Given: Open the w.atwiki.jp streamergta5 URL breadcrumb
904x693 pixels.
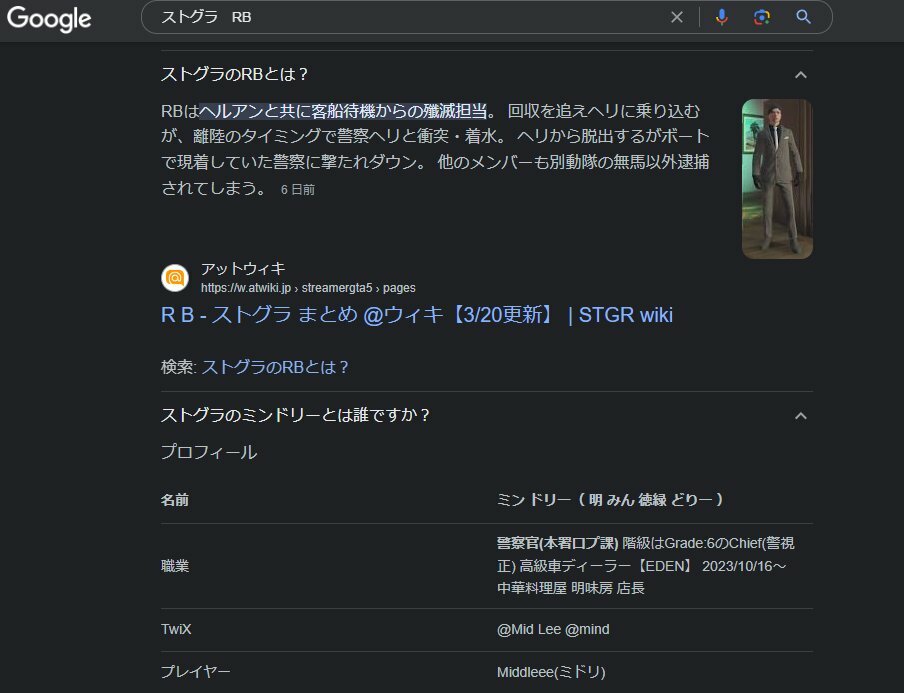Looking at the screenshot, I should point(308,288).
